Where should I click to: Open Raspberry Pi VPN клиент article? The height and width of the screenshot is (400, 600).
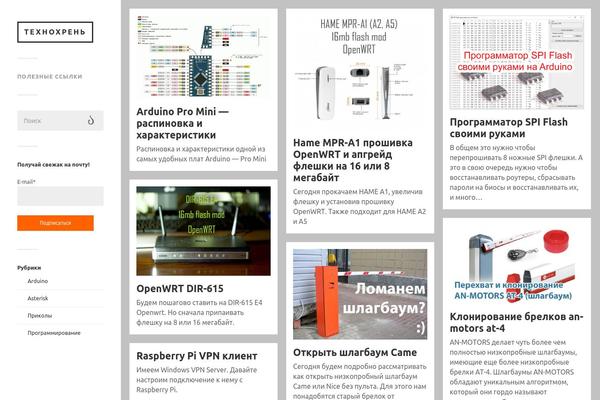point(197,356)
